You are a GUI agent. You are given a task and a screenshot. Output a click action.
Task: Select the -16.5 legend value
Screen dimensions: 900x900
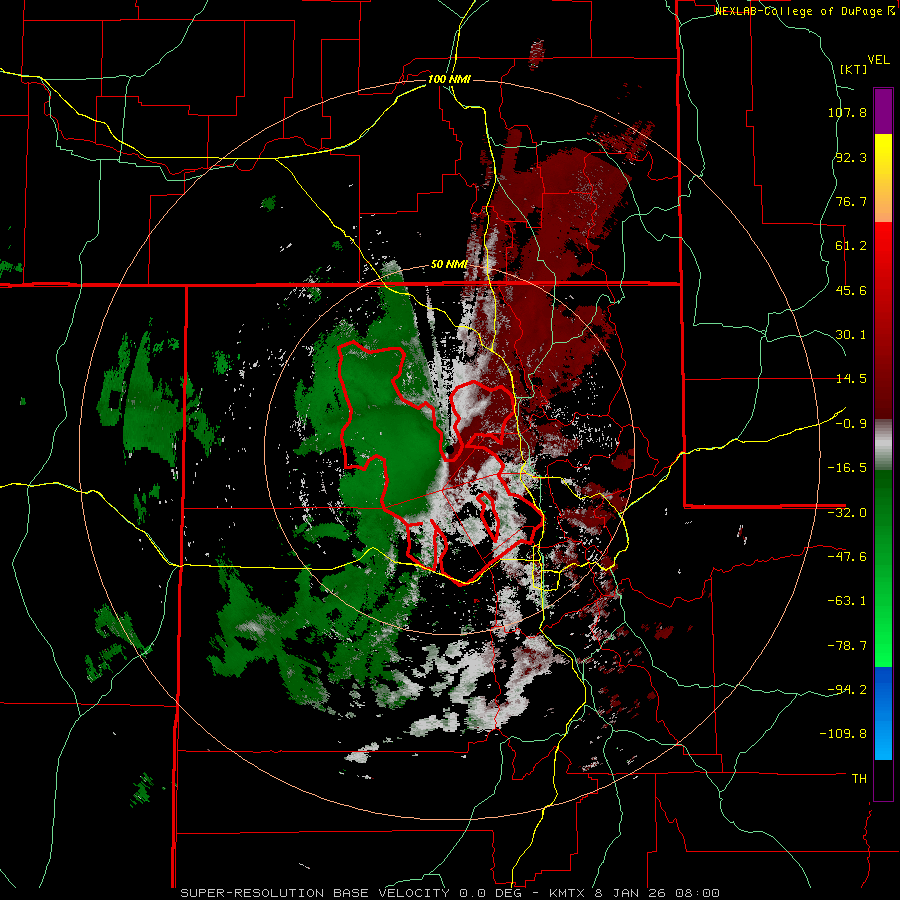[847, 468]
